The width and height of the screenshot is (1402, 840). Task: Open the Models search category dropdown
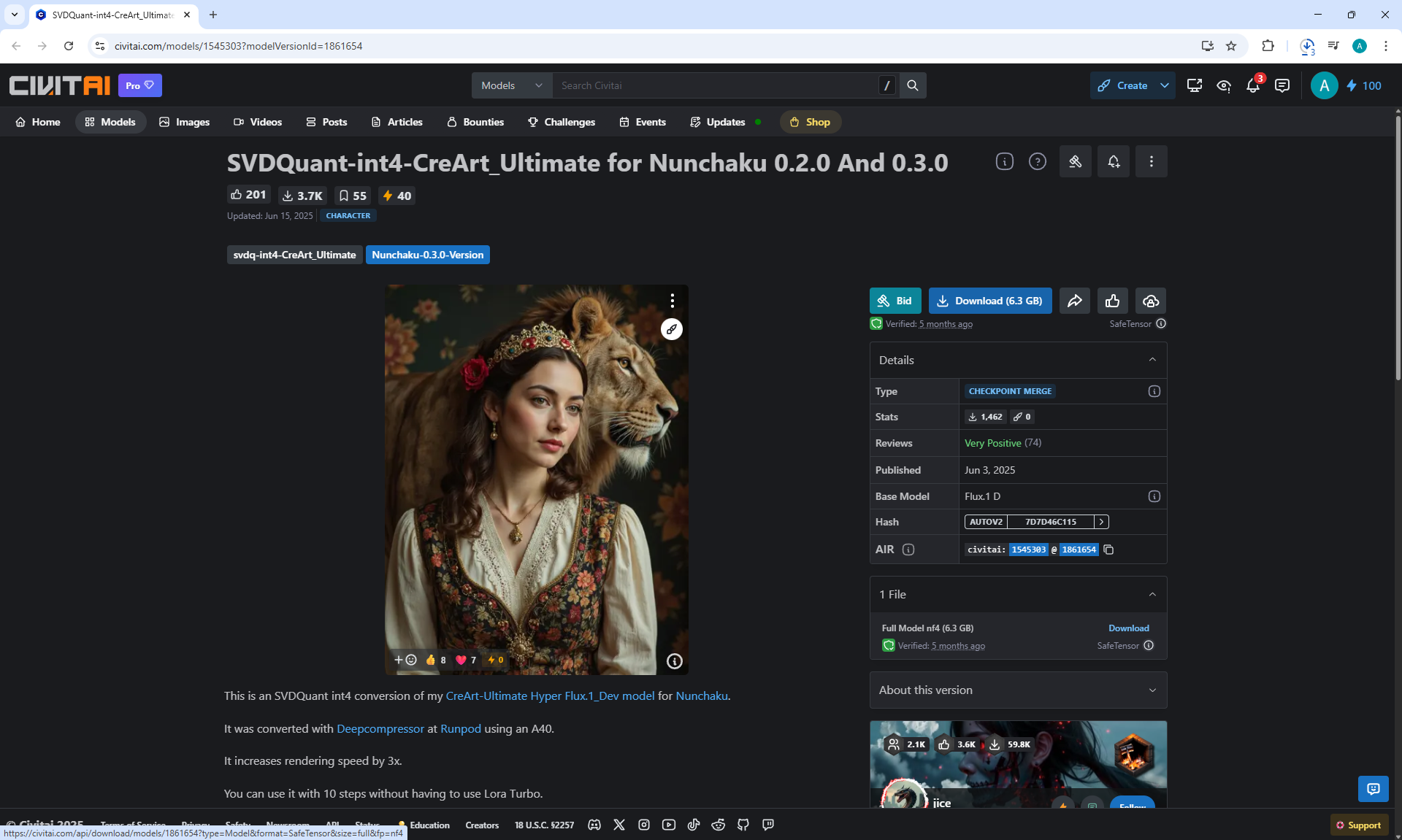pos(512,85)
